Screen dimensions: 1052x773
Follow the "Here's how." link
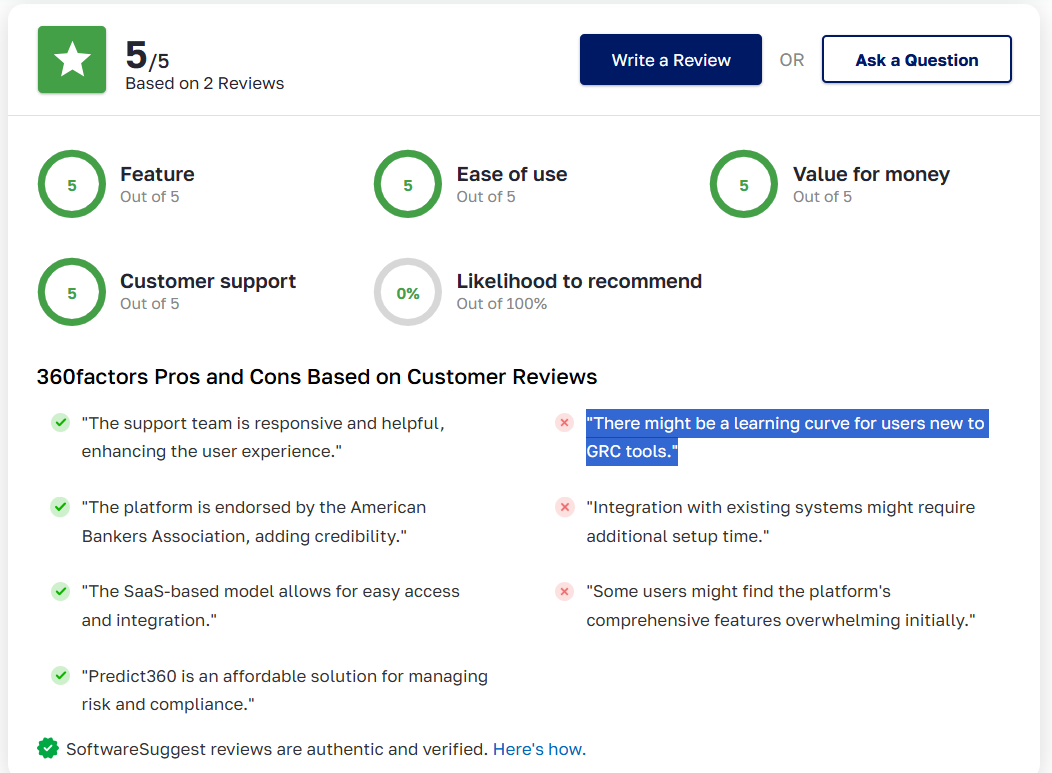[539, 749]
